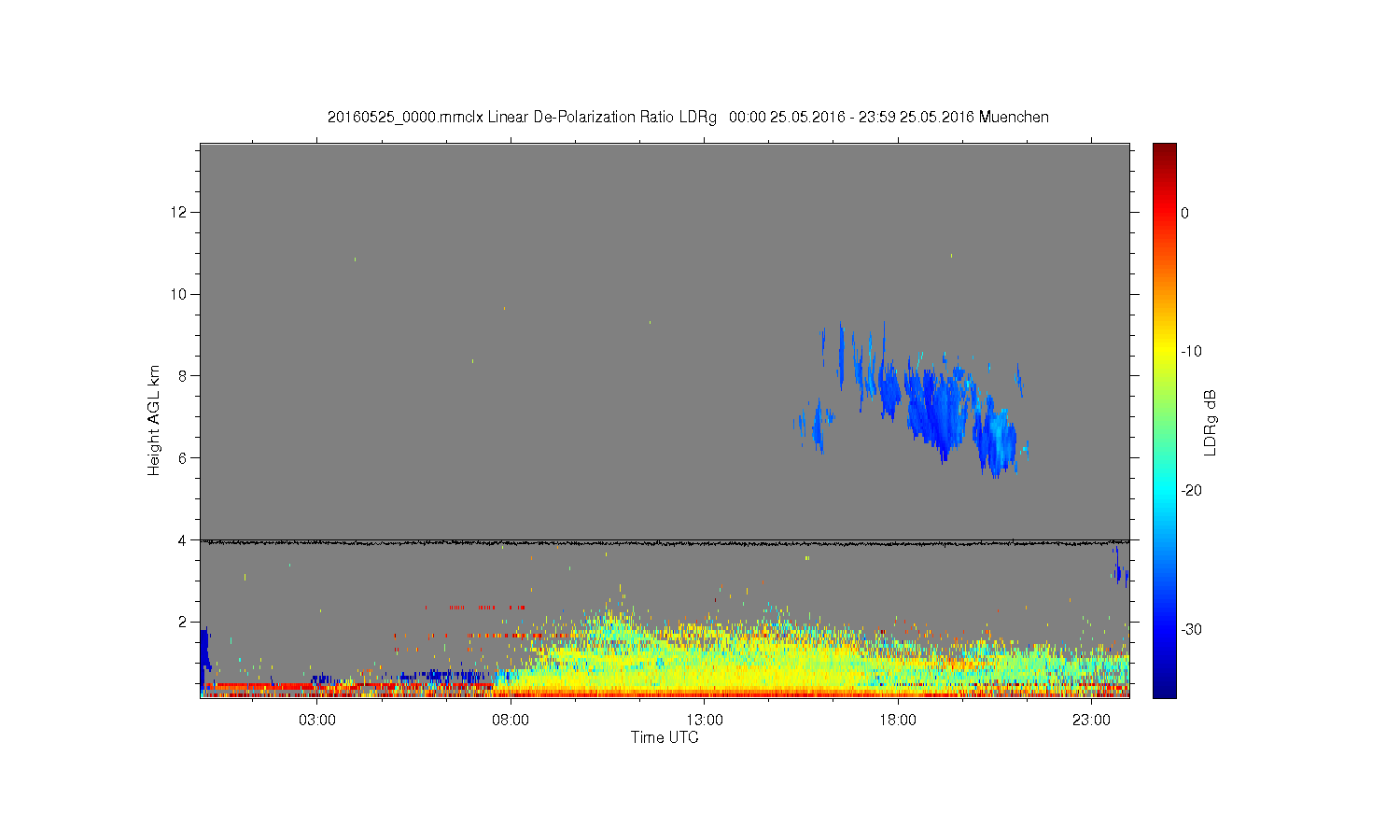Click the colorbar value 0 label
Viewport: 1400px width, 840px height.
pos(1184,213)
